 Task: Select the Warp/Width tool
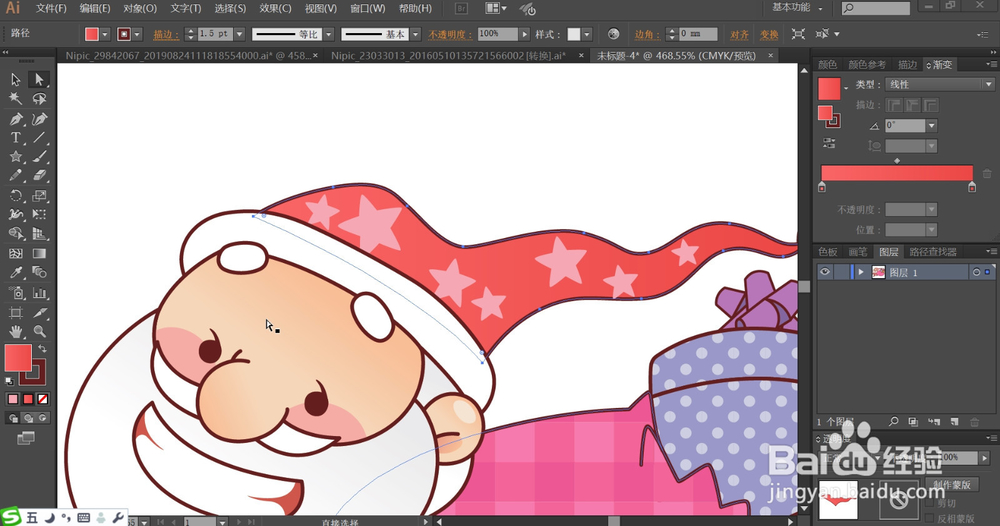tap(16, 215)
